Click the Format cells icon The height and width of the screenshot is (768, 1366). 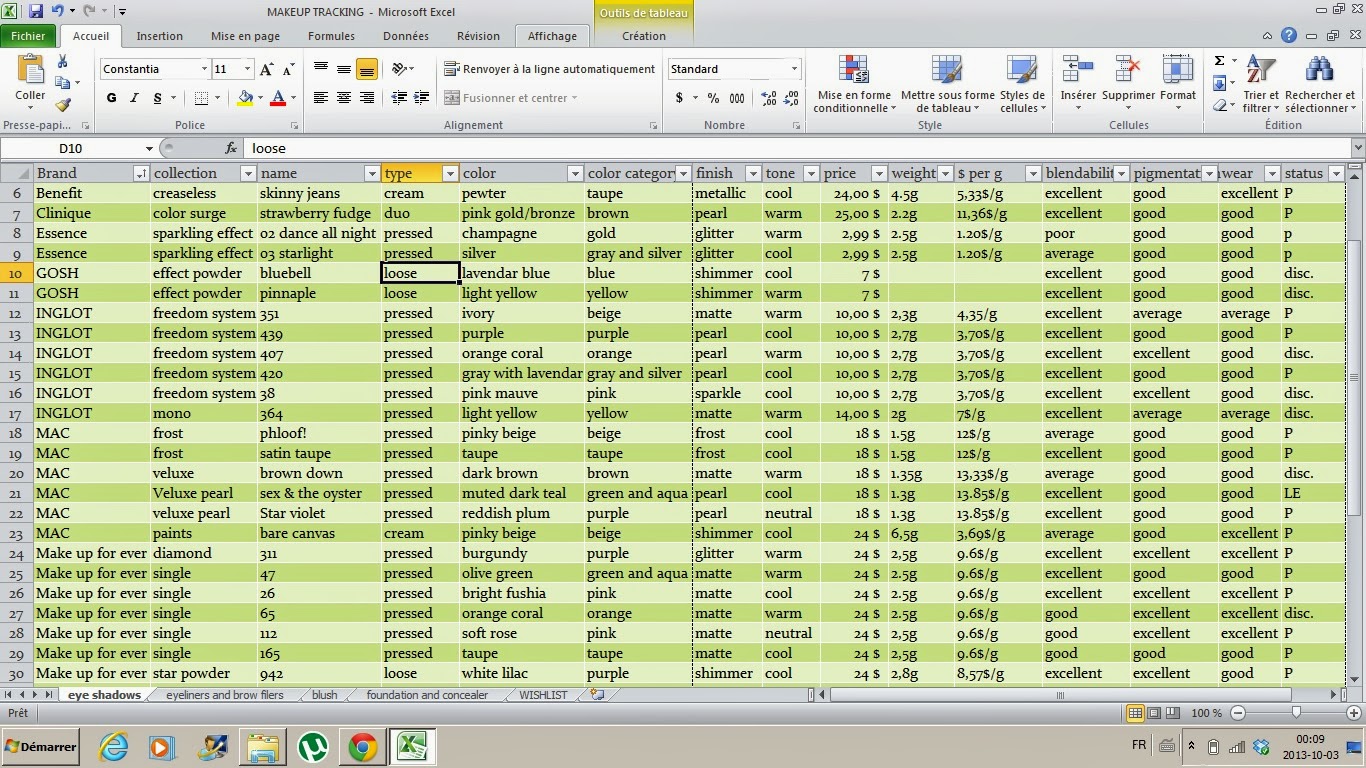click(x=1178, y=70)
